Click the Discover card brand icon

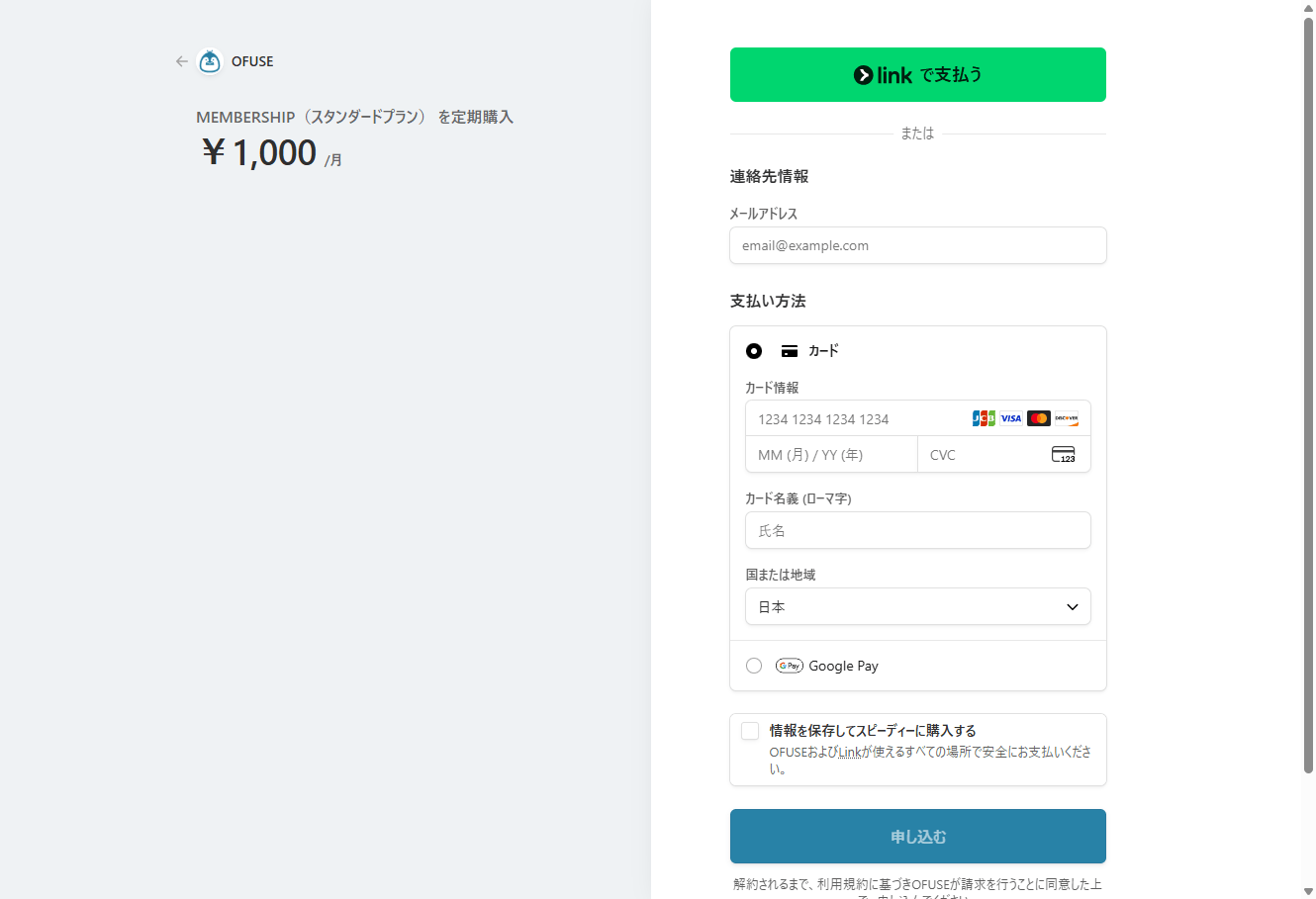tap(1066, 418)
